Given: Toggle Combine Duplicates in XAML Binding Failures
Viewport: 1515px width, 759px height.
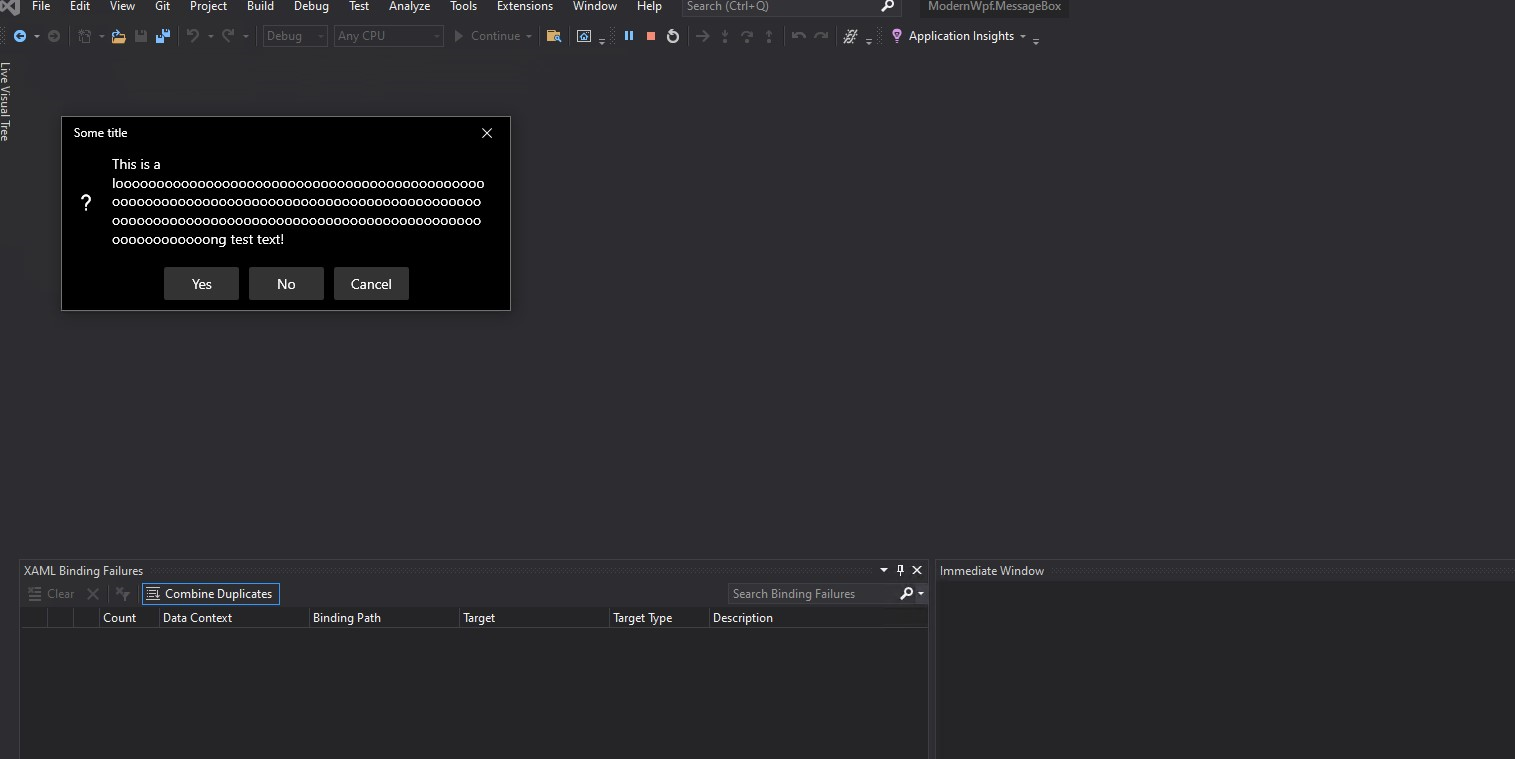Looking at the screenshot, I should [x=210, y=593].
